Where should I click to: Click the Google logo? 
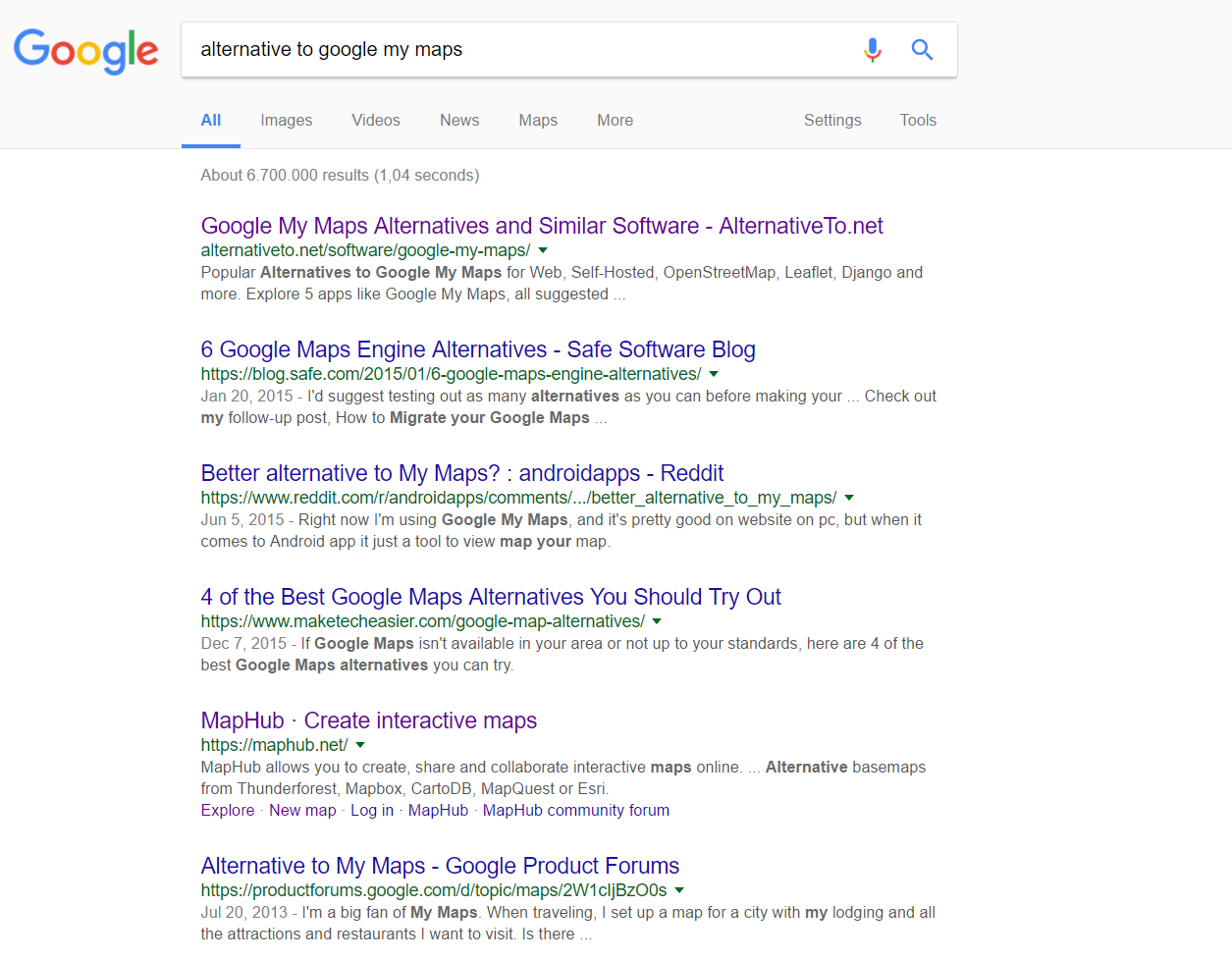click(x=86, y=51)
